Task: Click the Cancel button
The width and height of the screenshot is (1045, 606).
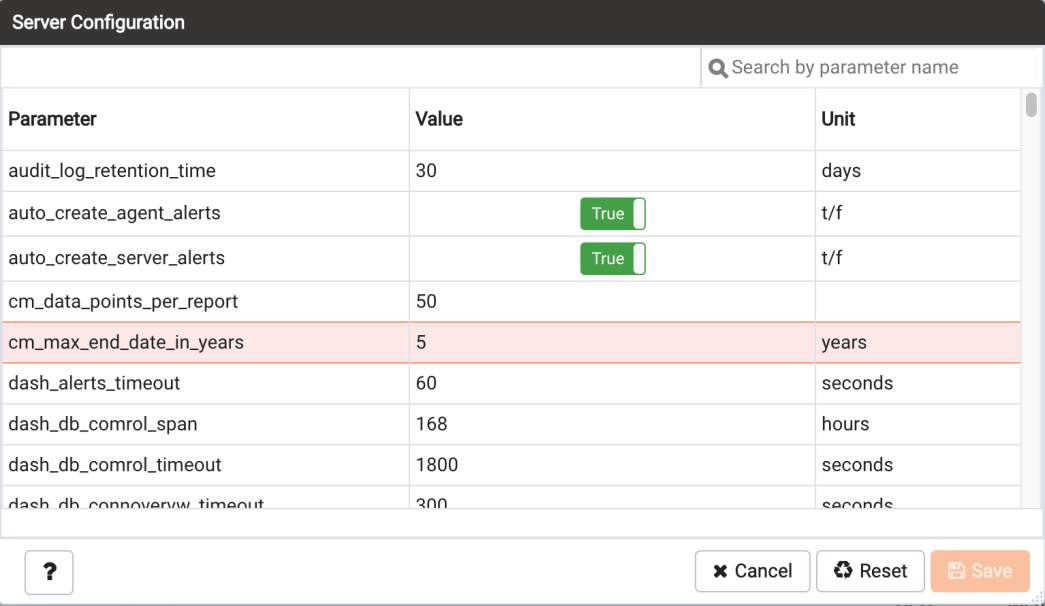Action: point(752,571)
